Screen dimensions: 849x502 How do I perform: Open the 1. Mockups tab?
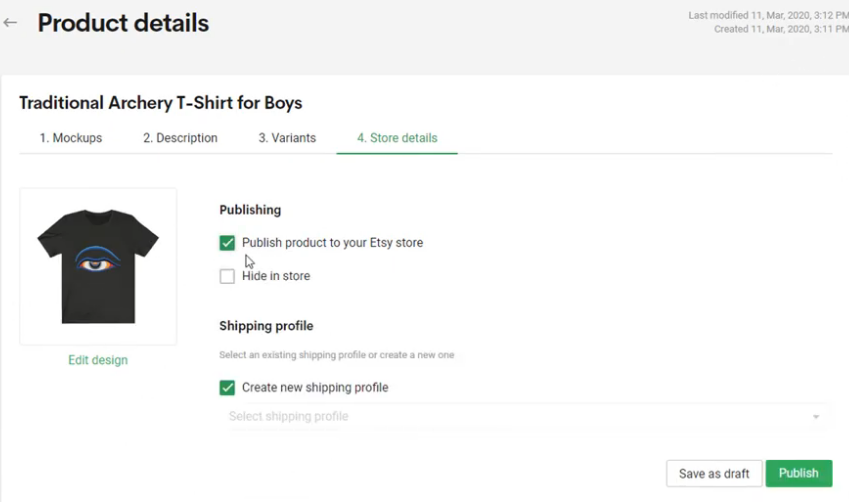click(71, 138)
